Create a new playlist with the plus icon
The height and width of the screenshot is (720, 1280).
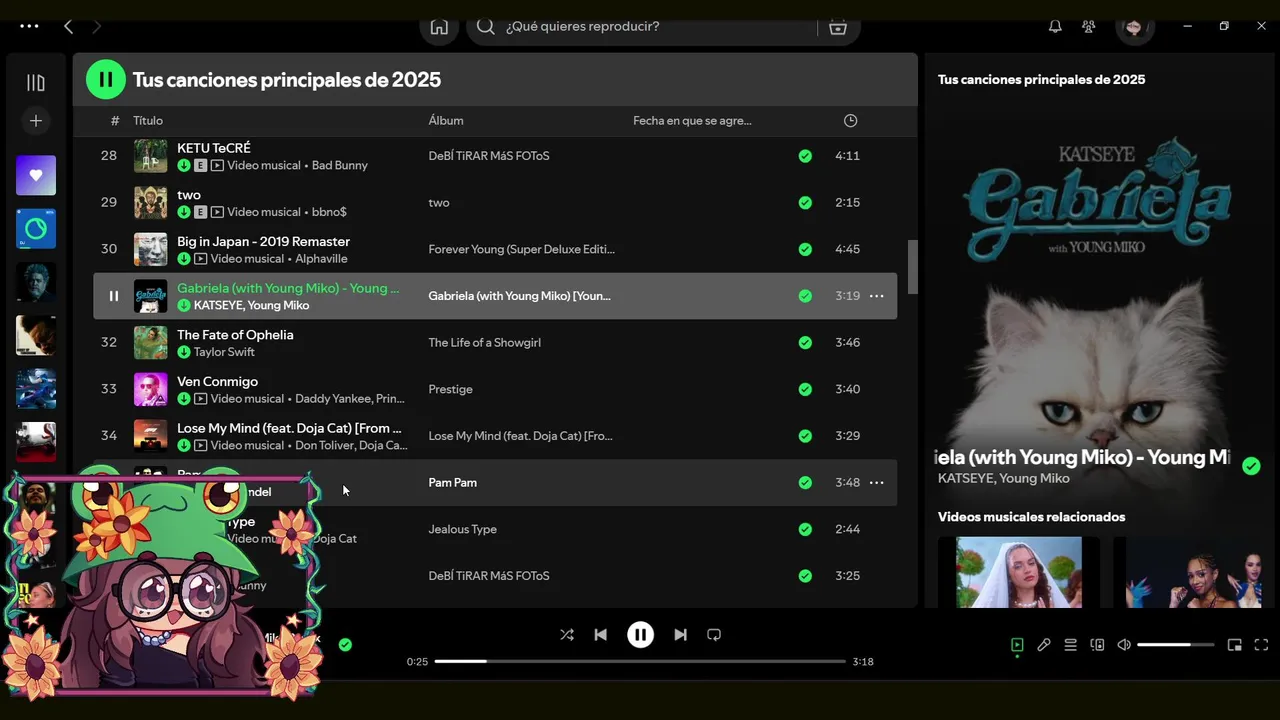tap(36, 121)
